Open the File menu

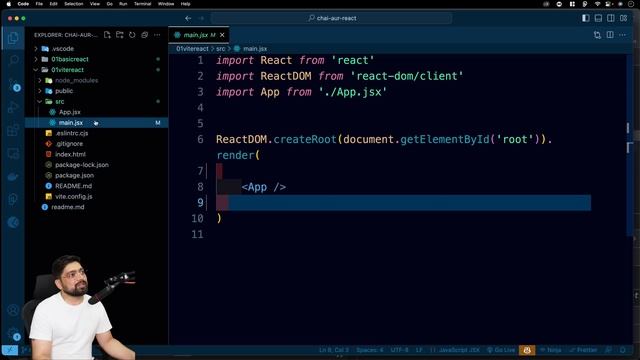[x=39, y=4]
